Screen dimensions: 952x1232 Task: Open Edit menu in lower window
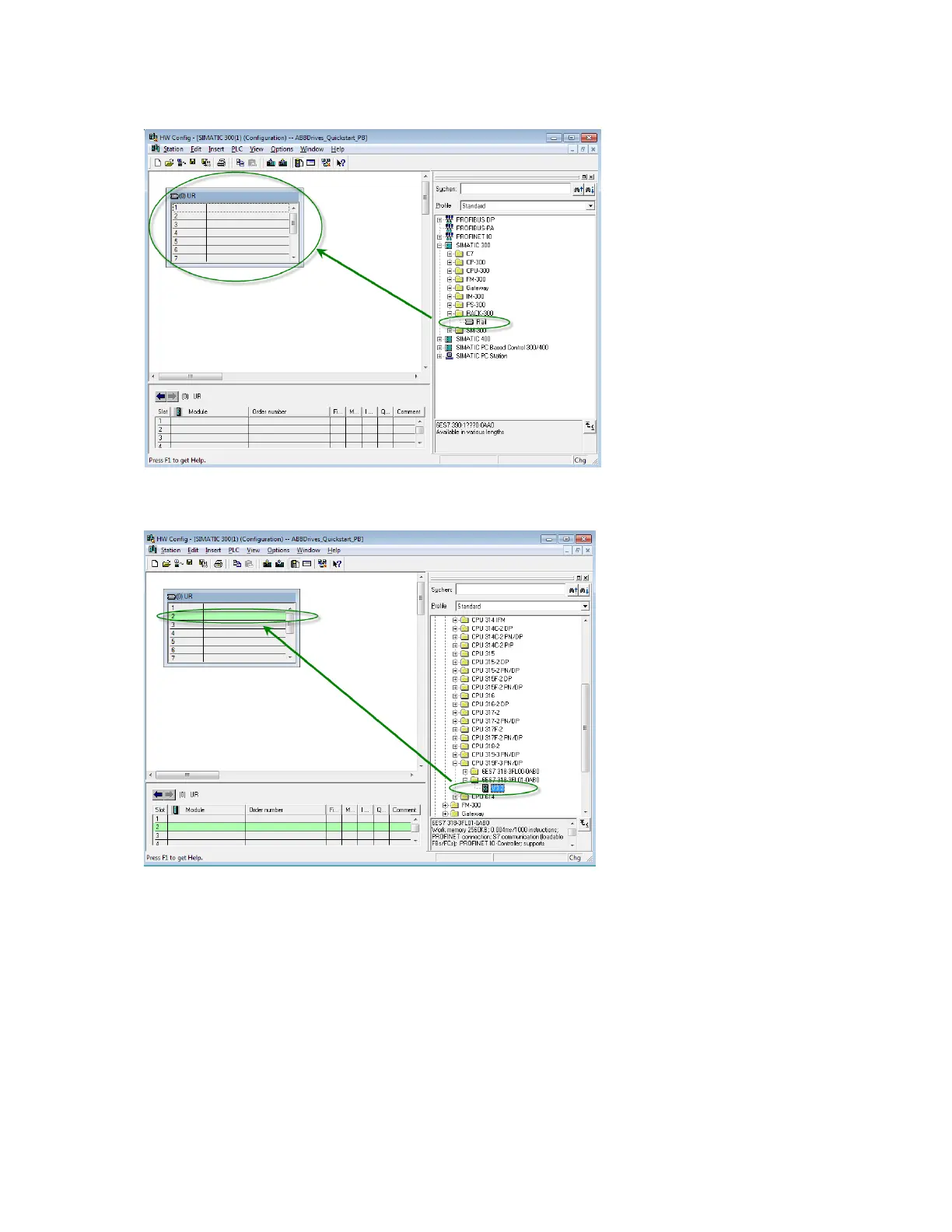point(193,550)
